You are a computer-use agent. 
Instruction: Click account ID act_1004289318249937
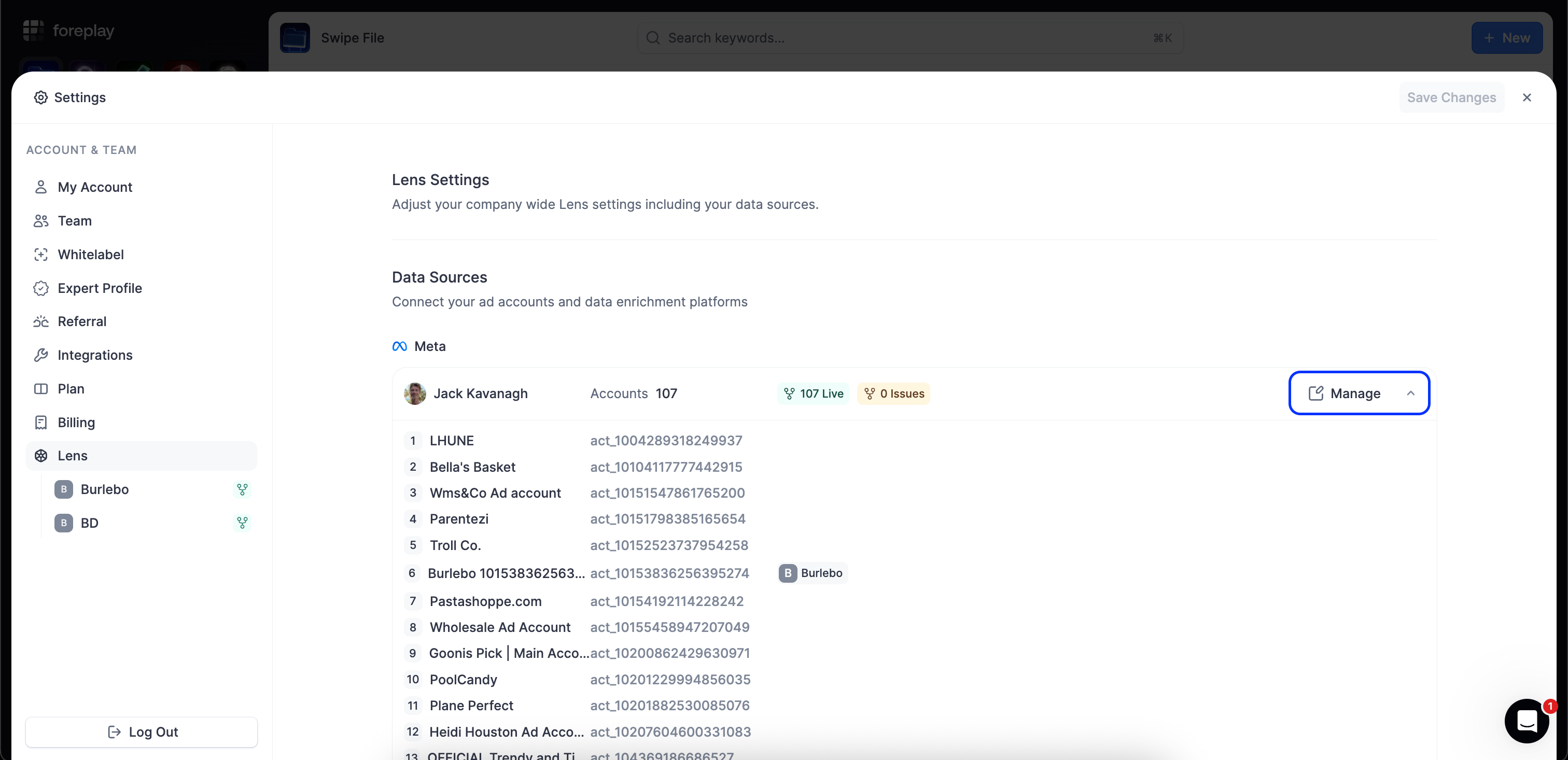[666, 441]
